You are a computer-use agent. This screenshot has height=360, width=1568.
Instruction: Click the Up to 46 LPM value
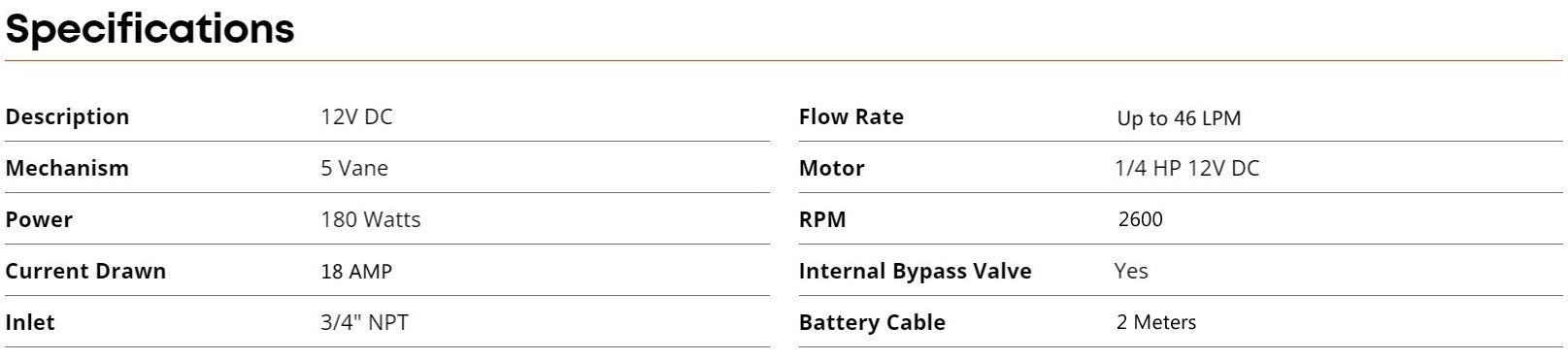coord(1179,118)
